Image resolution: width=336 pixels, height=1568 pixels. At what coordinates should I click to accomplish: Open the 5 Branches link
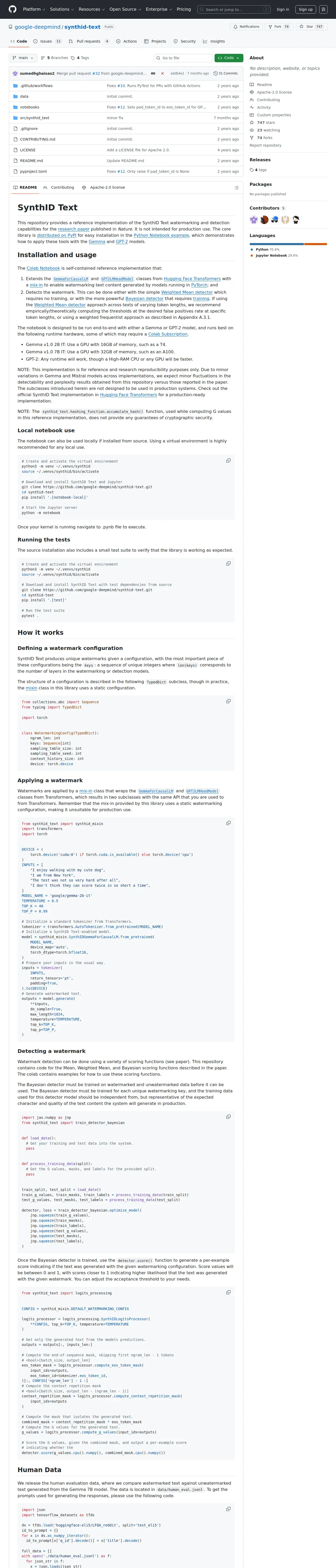point(54,58)
